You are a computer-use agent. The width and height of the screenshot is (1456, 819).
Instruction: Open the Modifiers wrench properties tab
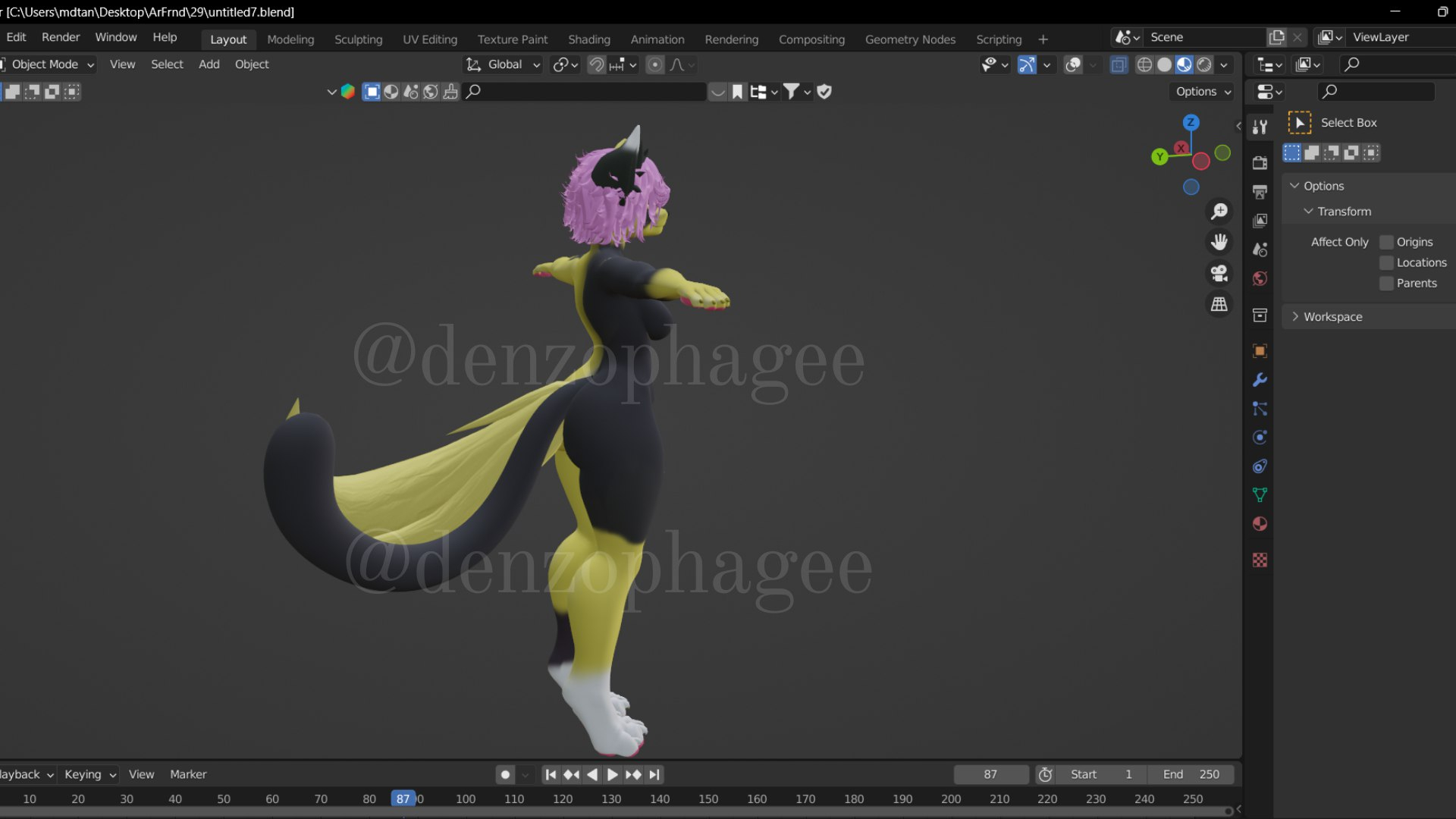(1260, 380)
